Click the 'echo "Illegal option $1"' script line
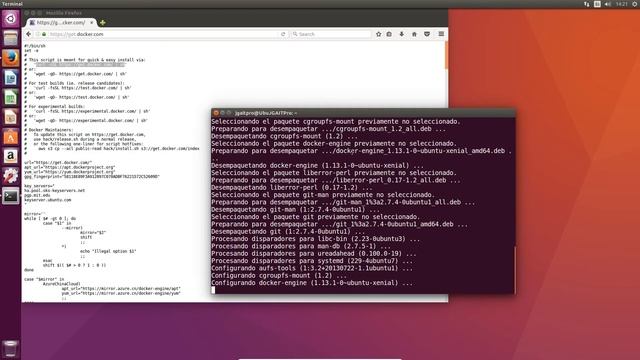The image size is (640, 360). (108, 251)
